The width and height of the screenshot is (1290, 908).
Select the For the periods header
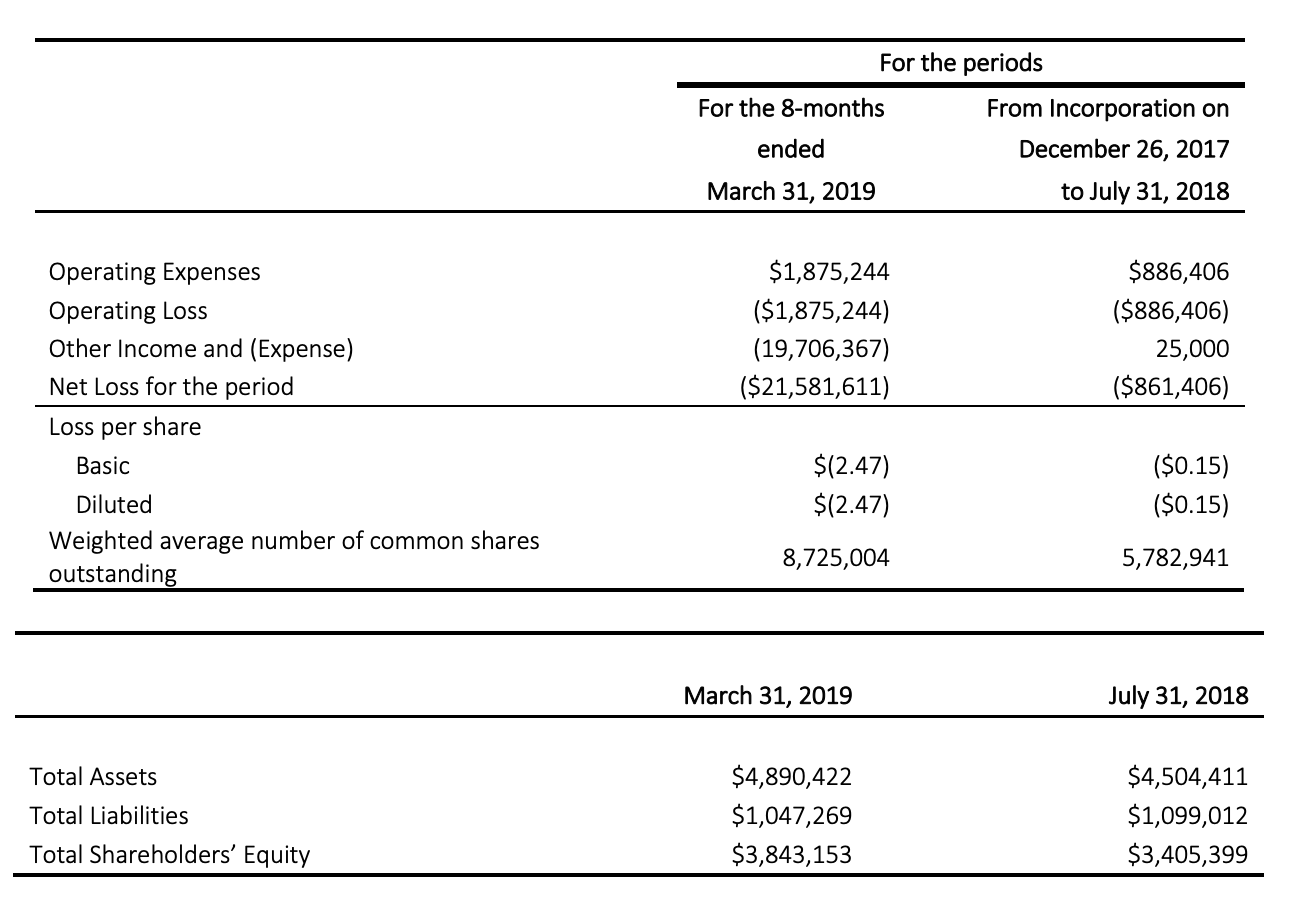960,63
